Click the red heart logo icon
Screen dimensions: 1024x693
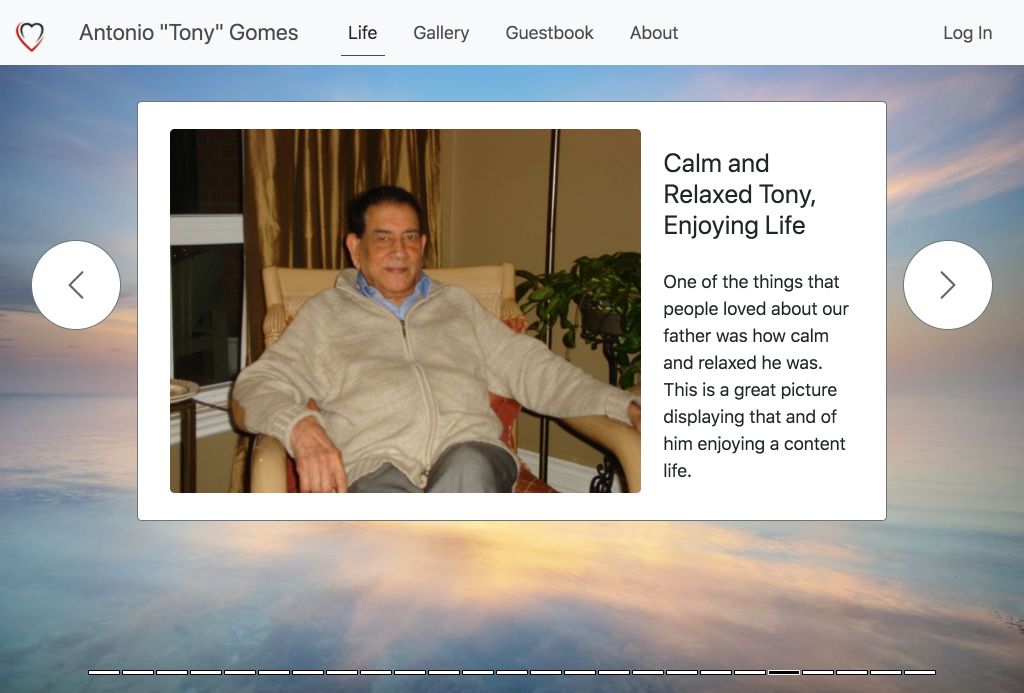tap(30, 35)
